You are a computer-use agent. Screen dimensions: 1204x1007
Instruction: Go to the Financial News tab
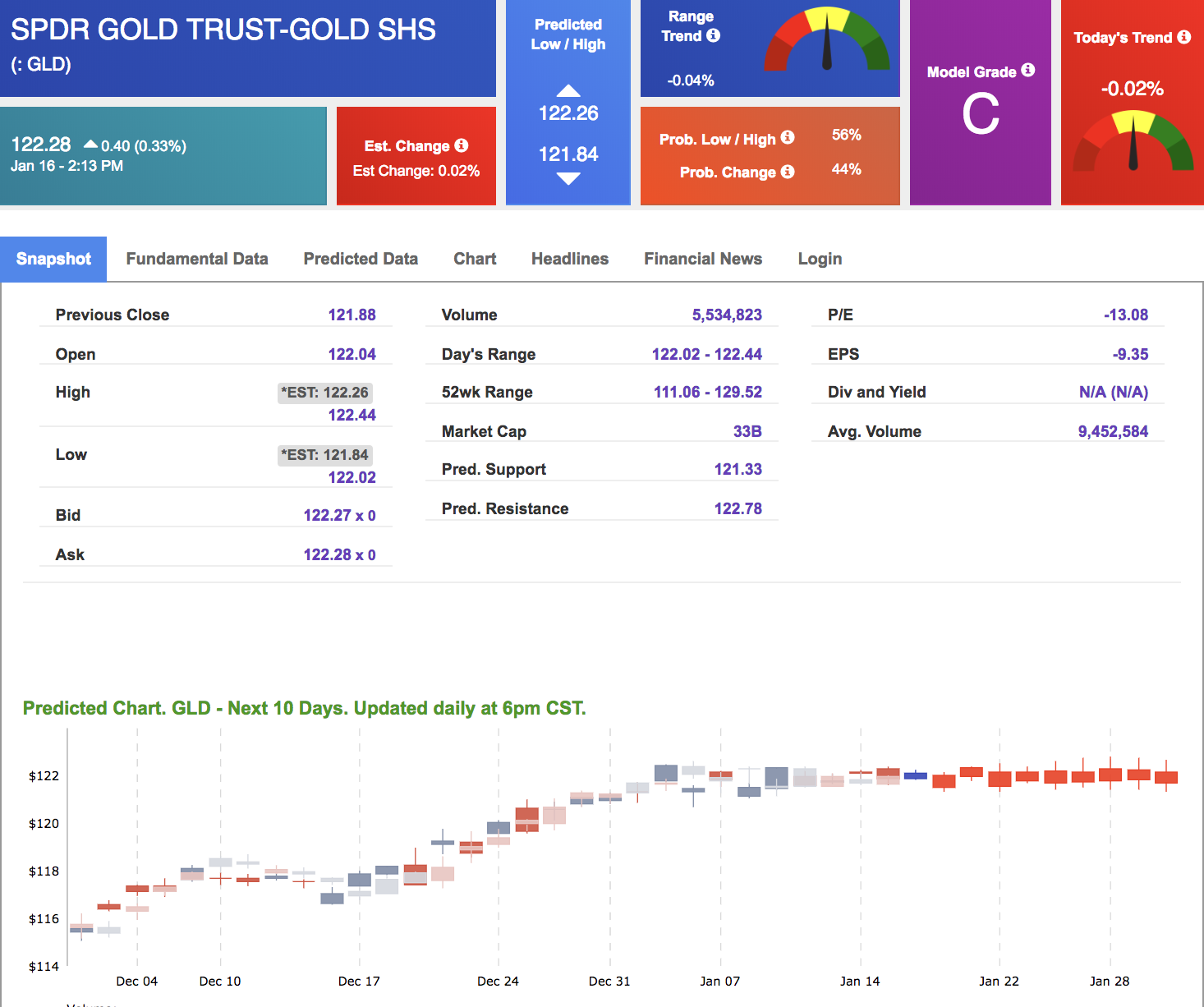(703, 259)
